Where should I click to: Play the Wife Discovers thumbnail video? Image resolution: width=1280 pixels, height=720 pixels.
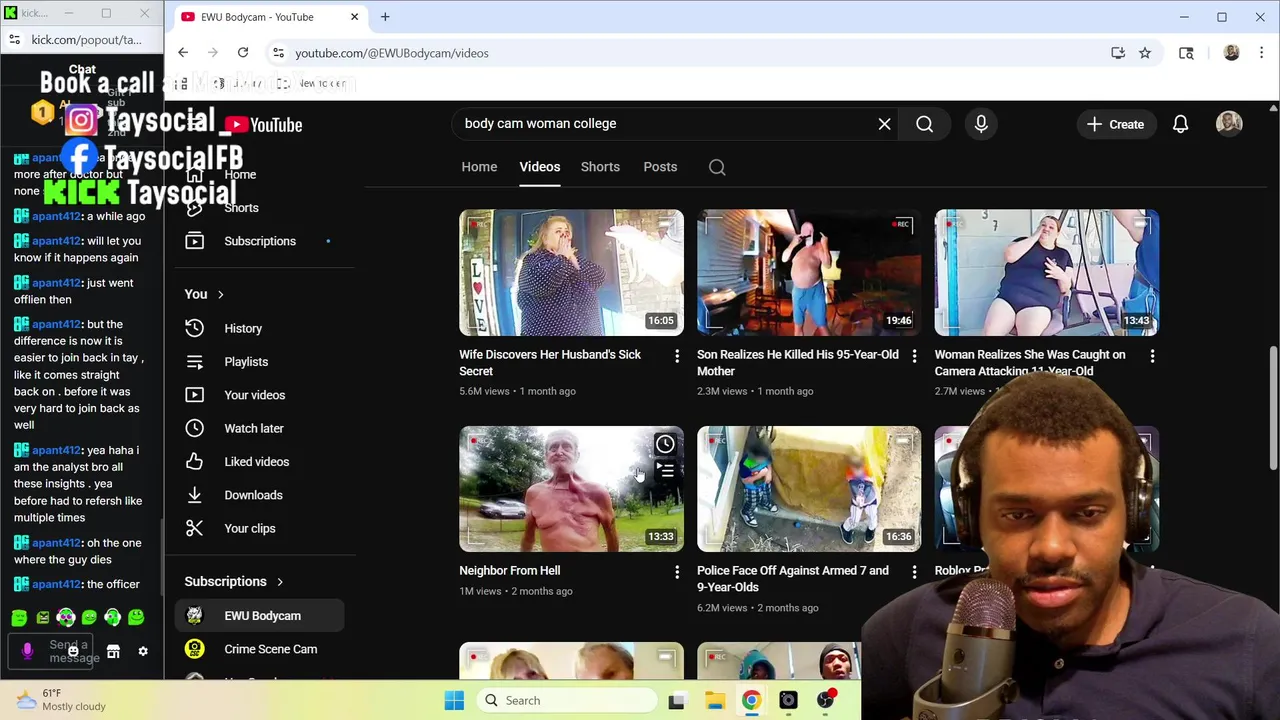point(571,272)
